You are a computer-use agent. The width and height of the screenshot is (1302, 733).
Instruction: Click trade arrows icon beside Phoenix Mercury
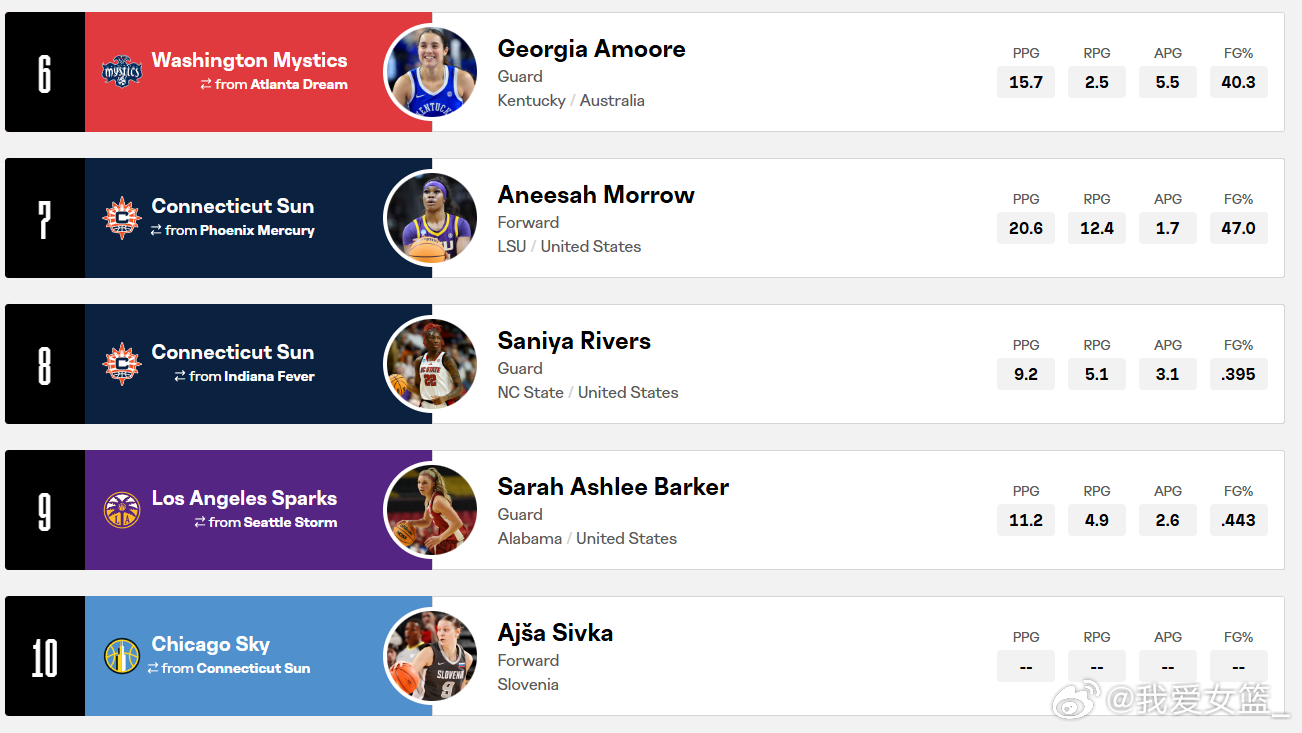pyautogui.click(x=156, y=231)
